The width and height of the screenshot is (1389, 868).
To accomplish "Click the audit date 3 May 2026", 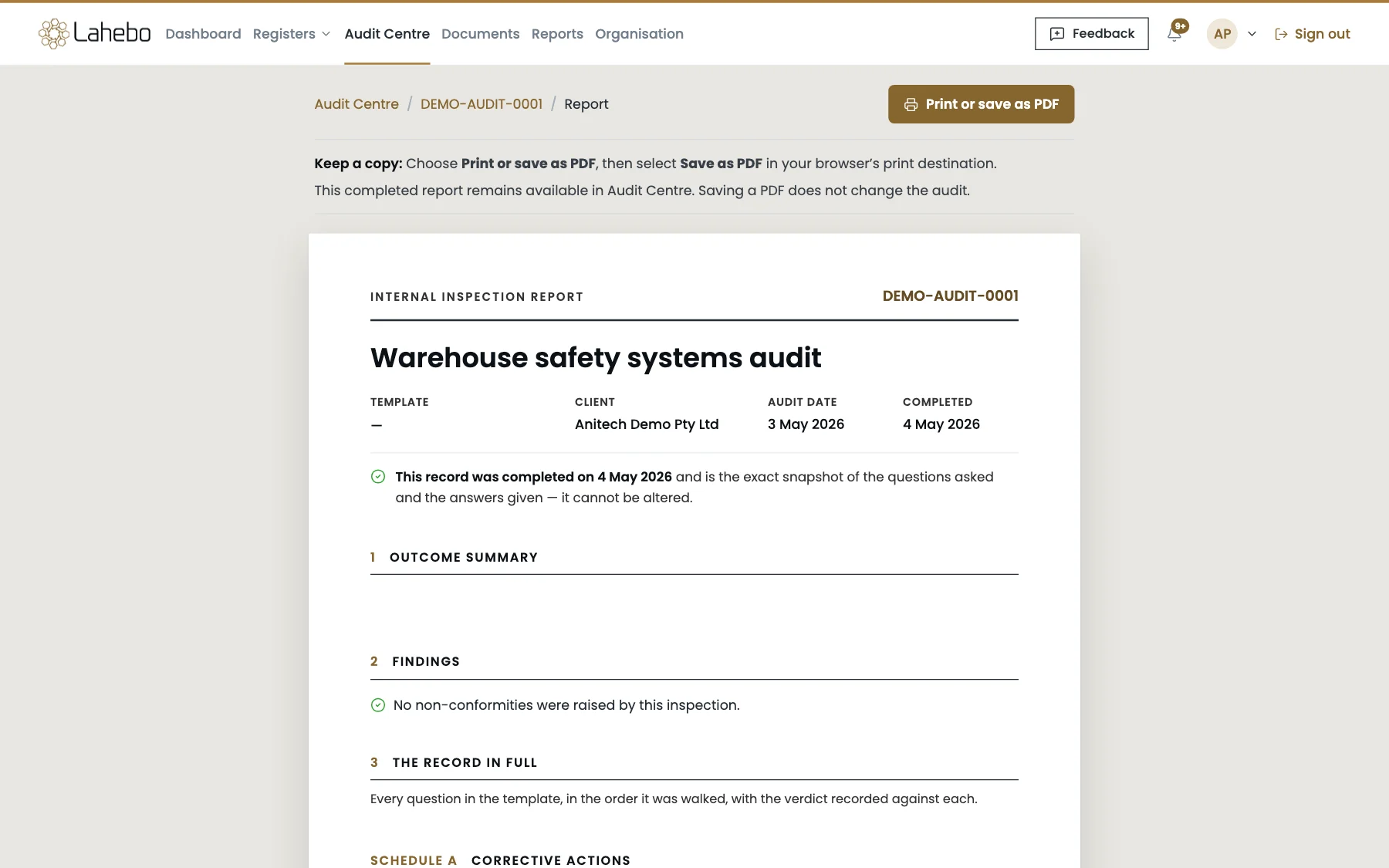I will tap(806, 424).
